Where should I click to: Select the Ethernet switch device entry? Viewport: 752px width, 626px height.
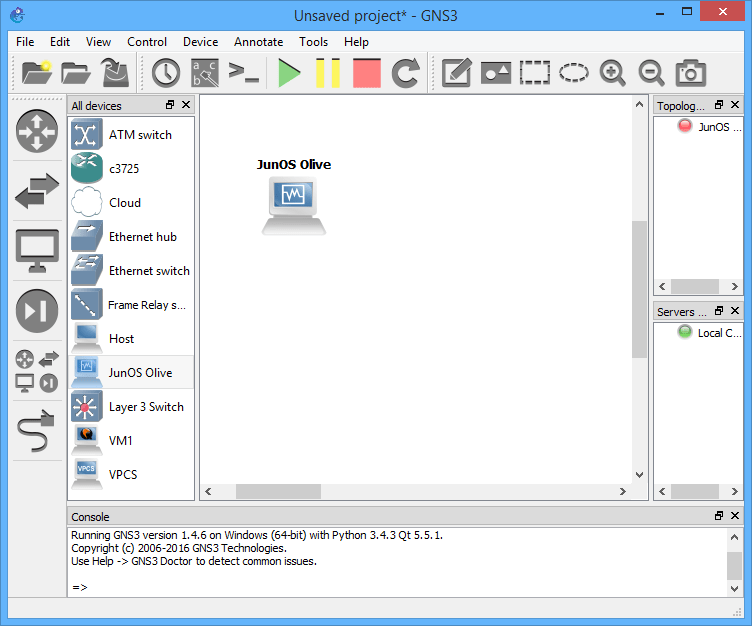click(x=148, y=271)
